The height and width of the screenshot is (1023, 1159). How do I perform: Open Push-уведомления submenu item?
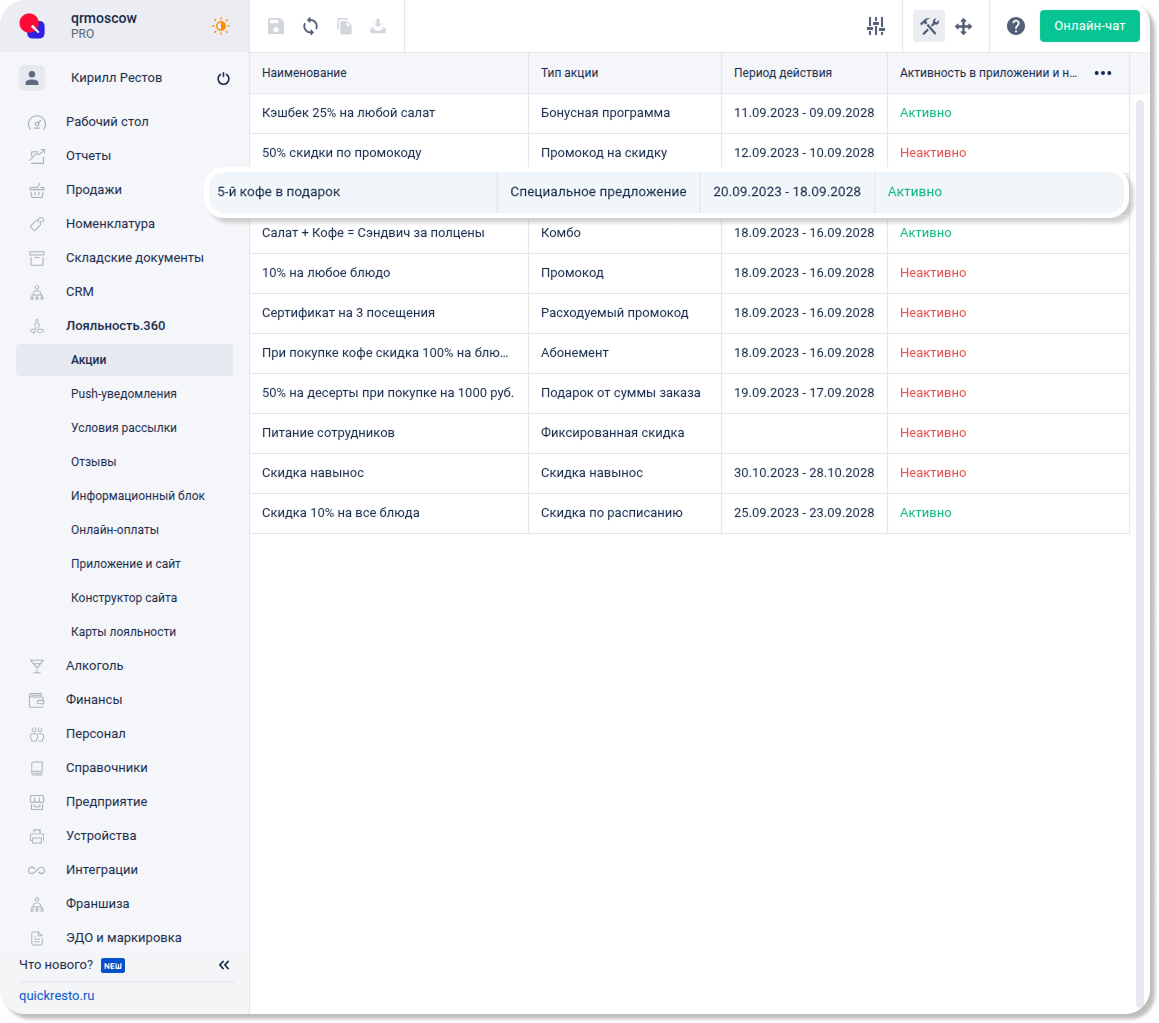(124, 394)
